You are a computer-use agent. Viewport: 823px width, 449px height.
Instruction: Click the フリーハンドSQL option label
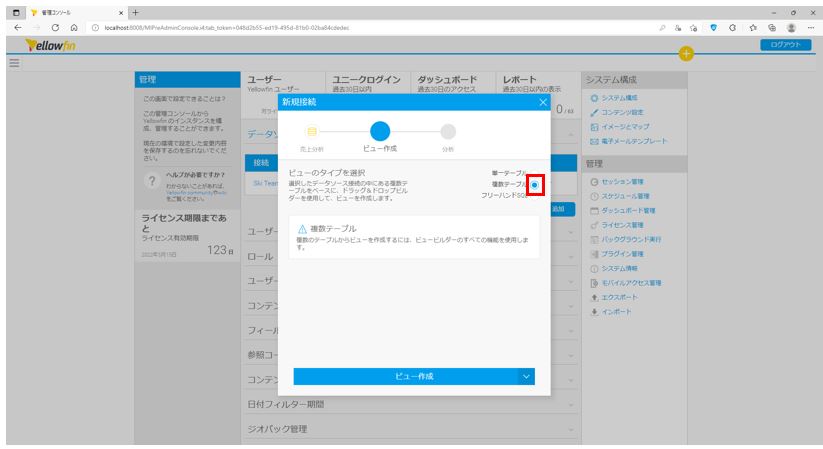coord(504,195)
